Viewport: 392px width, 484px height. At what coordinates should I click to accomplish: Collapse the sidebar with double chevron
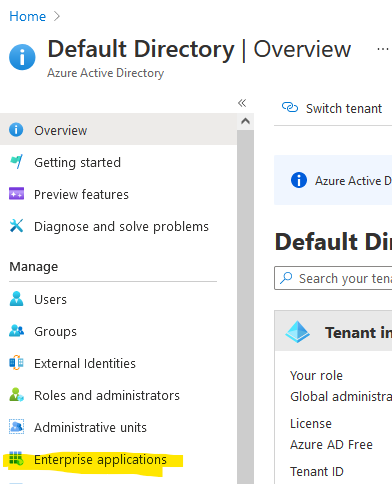point(242,103)
